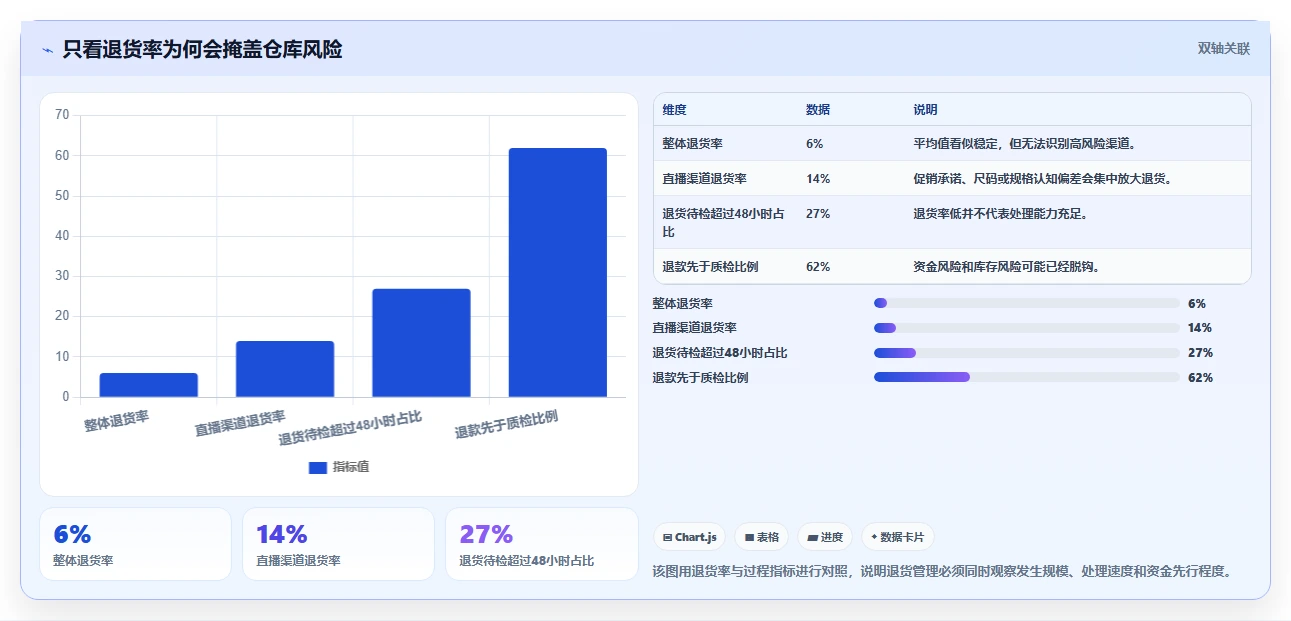Click the text 平均值看似稳定，但无法识别高风险渠道。
The width and height of the screenshot is (1291, 621).
tap(1025, 144)
